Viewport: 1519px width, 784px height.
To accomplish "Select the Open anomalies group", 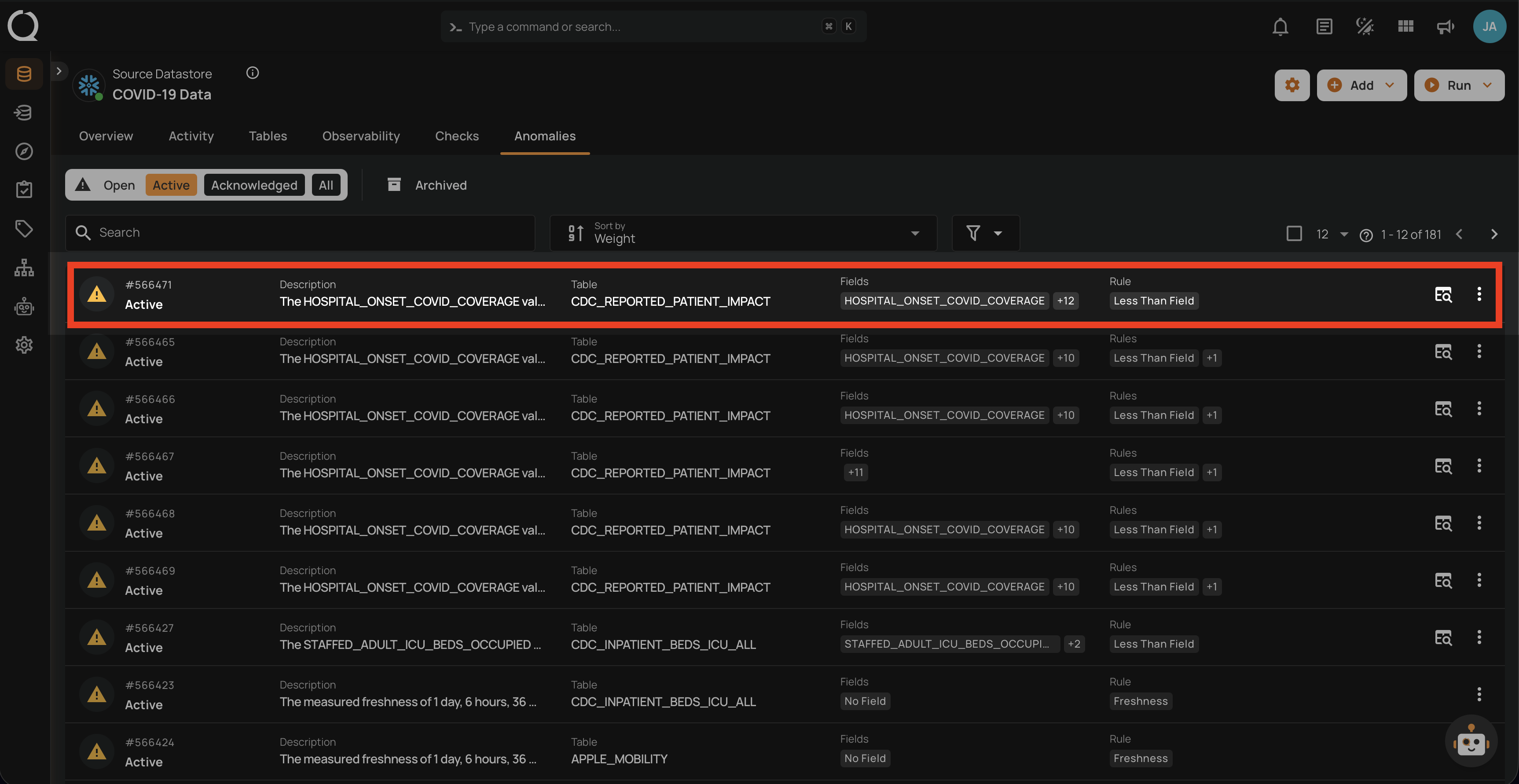I will (119, 185).
